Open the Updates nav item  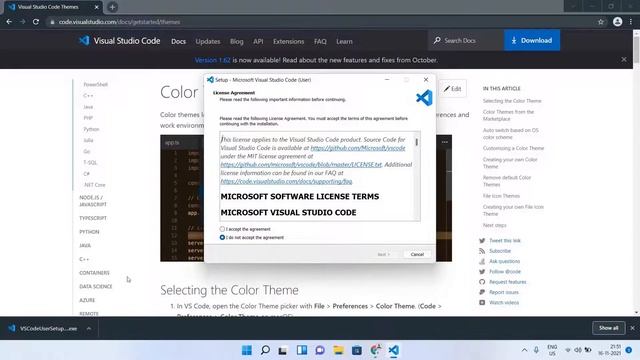click(208, 41)
